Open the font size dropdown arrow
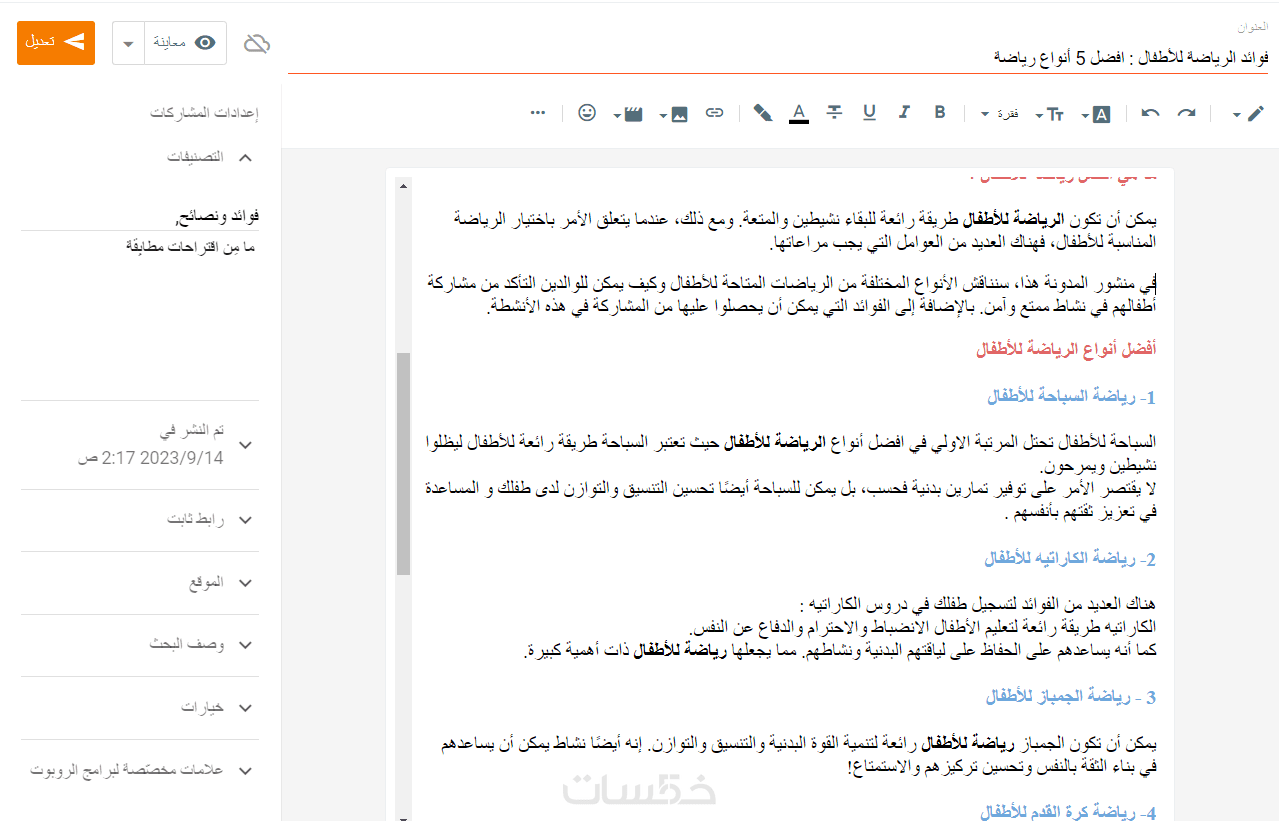Screen dimensions: 1279x821 (x=1038, y=115)
